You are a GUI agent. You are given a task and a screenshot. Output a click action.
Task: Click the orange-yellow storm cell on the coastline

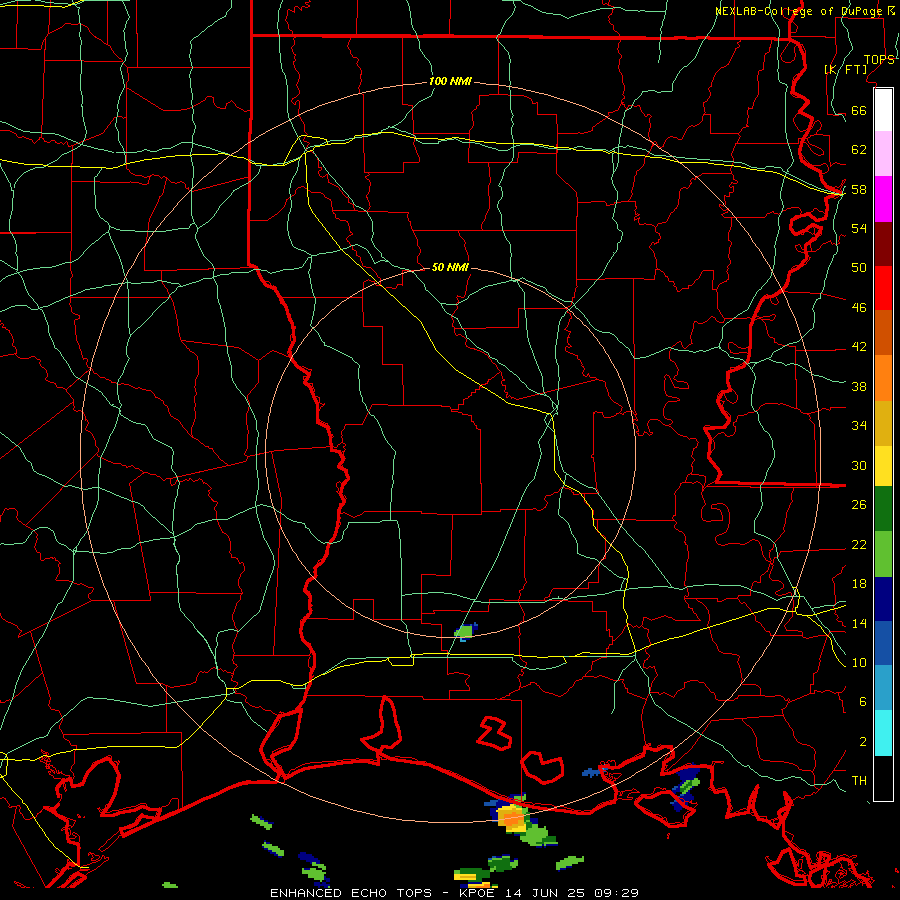point(511,817)
